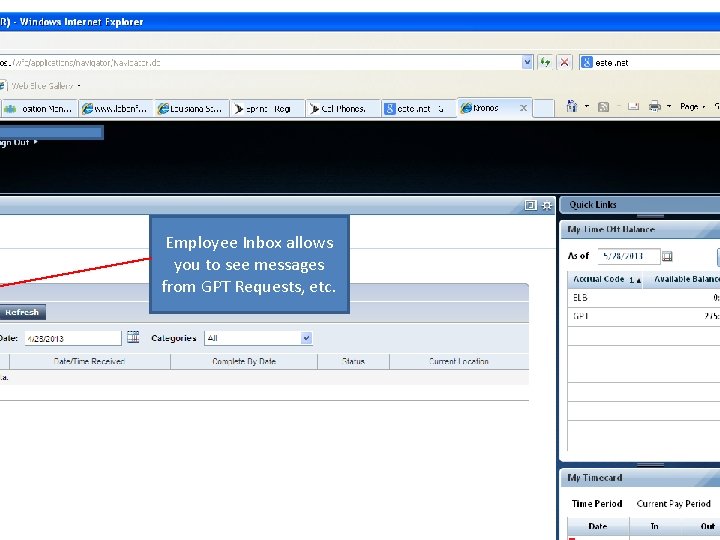Image resolution: width=720 pixels, height=540 pixels.
Task: Click the search provider icon in search box
Action: pyautogui.click(x=586, y=62)
